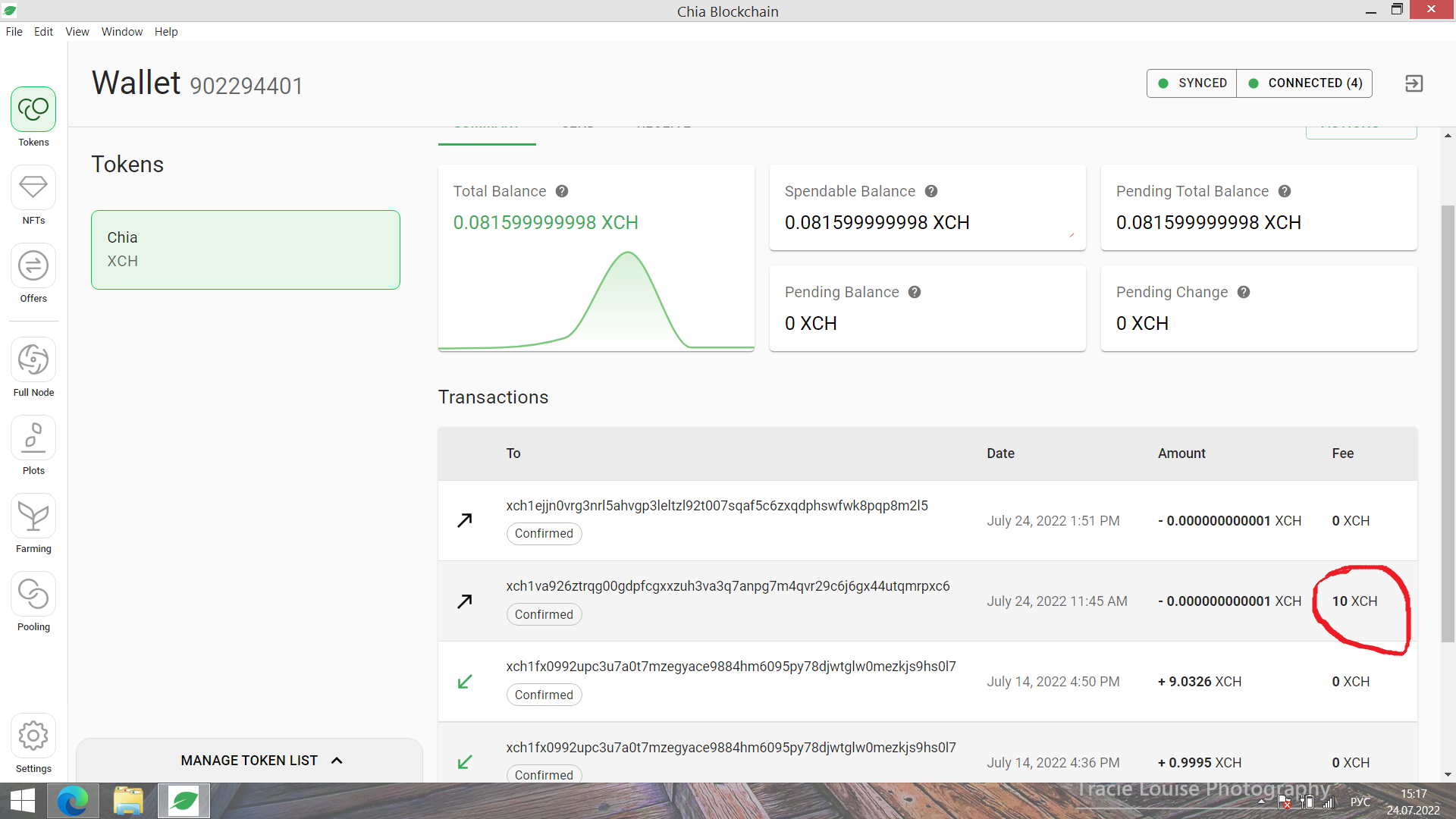Click address xch1ejjn0vrg3nrl5ahvgp3leltzl92t007...
The height and width of the screenshot is (819, 1456).
pyautogui.click(x=717, y=506)
